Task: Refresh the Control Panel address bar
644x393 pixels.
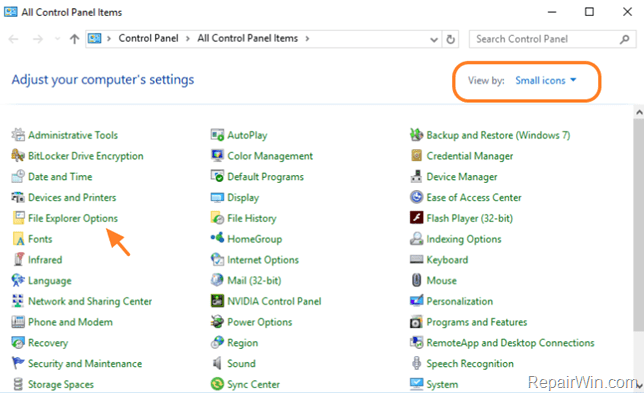Action: point(451,39)
